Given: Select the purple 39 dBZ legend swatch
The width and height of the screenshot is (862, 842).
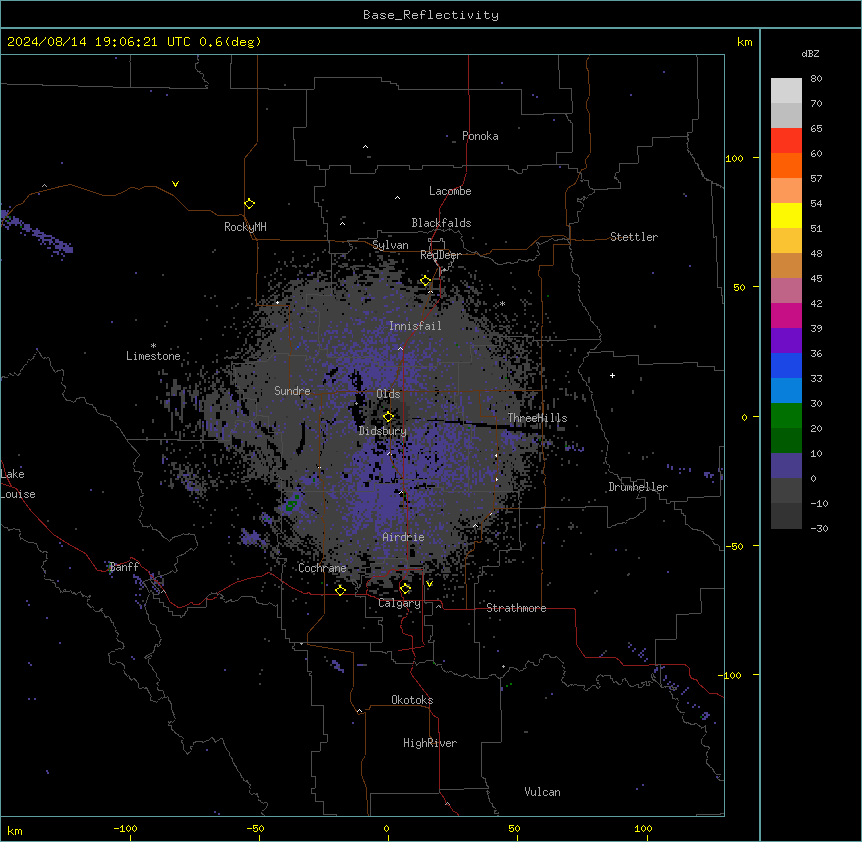Looking at the screenshot, I should click(786, 340).
